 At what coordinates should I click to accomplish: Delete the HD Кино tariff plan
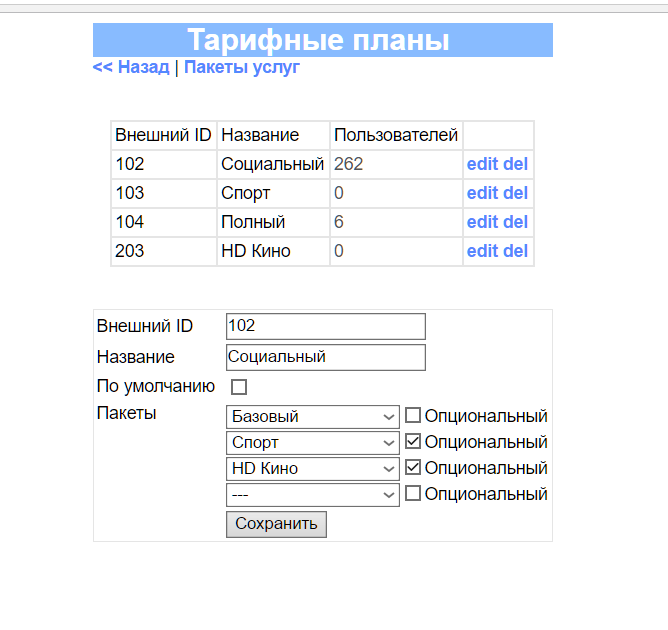pyautogui.click(x=516, y=251)
